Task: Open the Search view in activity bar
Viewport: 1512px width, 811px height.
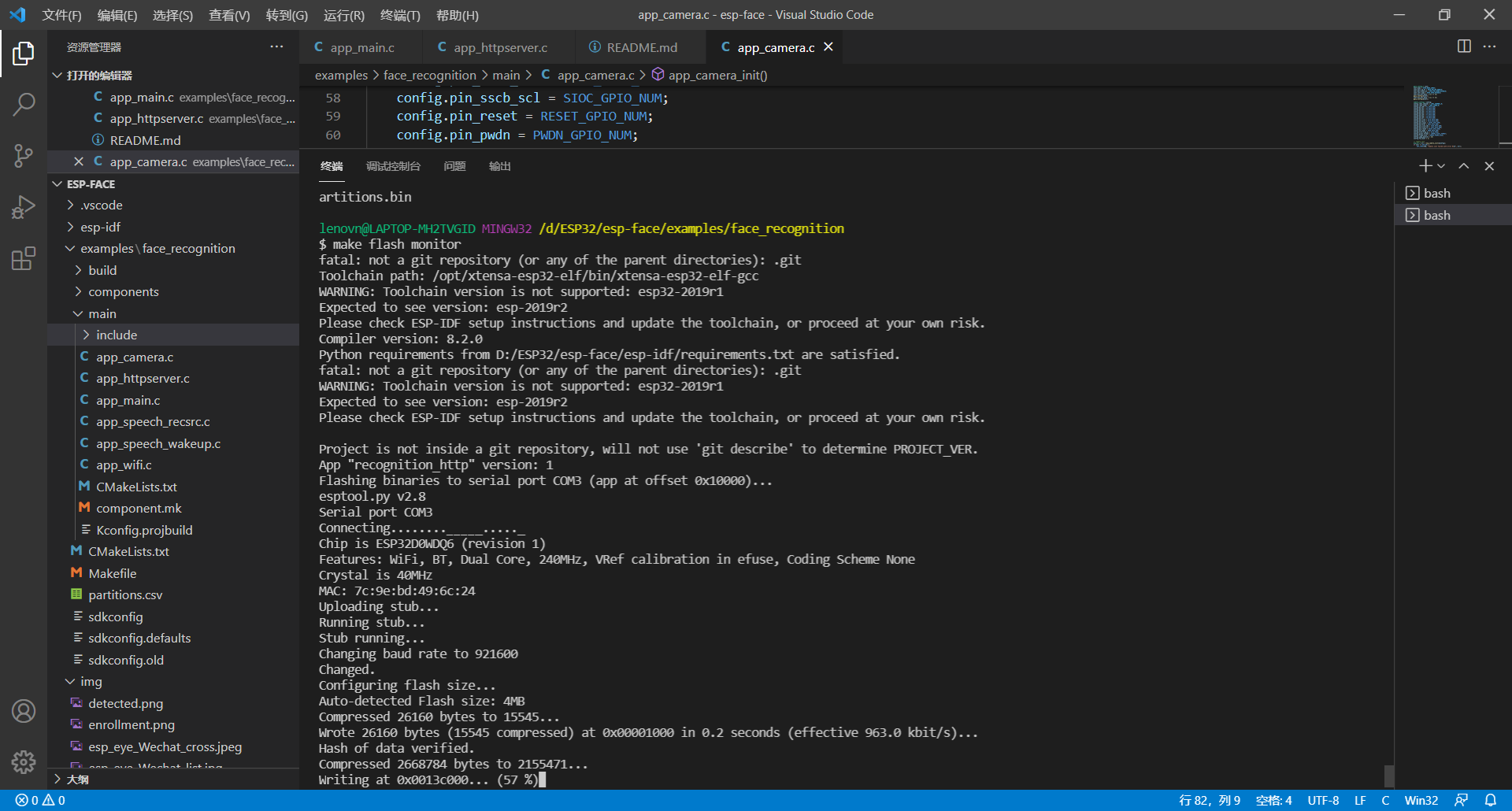Action: coord(24,104)
